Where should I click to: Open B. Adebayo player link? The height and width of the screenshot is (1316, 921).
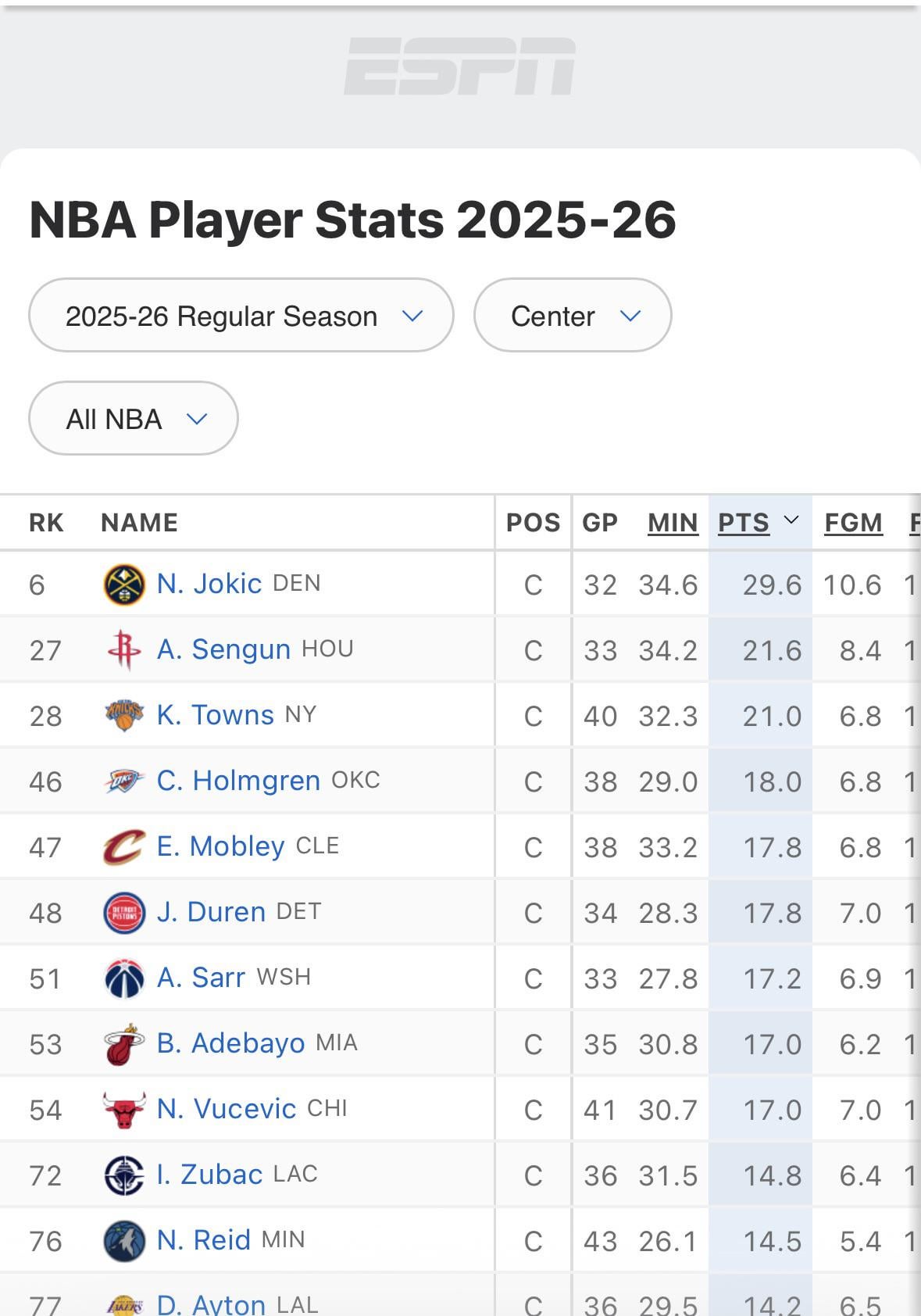click(x=231, y=1043)
